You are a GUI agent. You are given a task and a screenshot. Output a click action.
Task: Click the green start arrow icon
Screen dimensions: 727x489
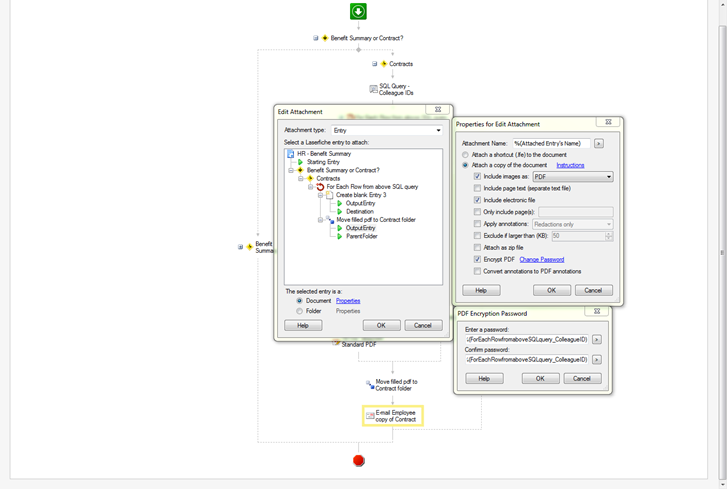point(358,12)
